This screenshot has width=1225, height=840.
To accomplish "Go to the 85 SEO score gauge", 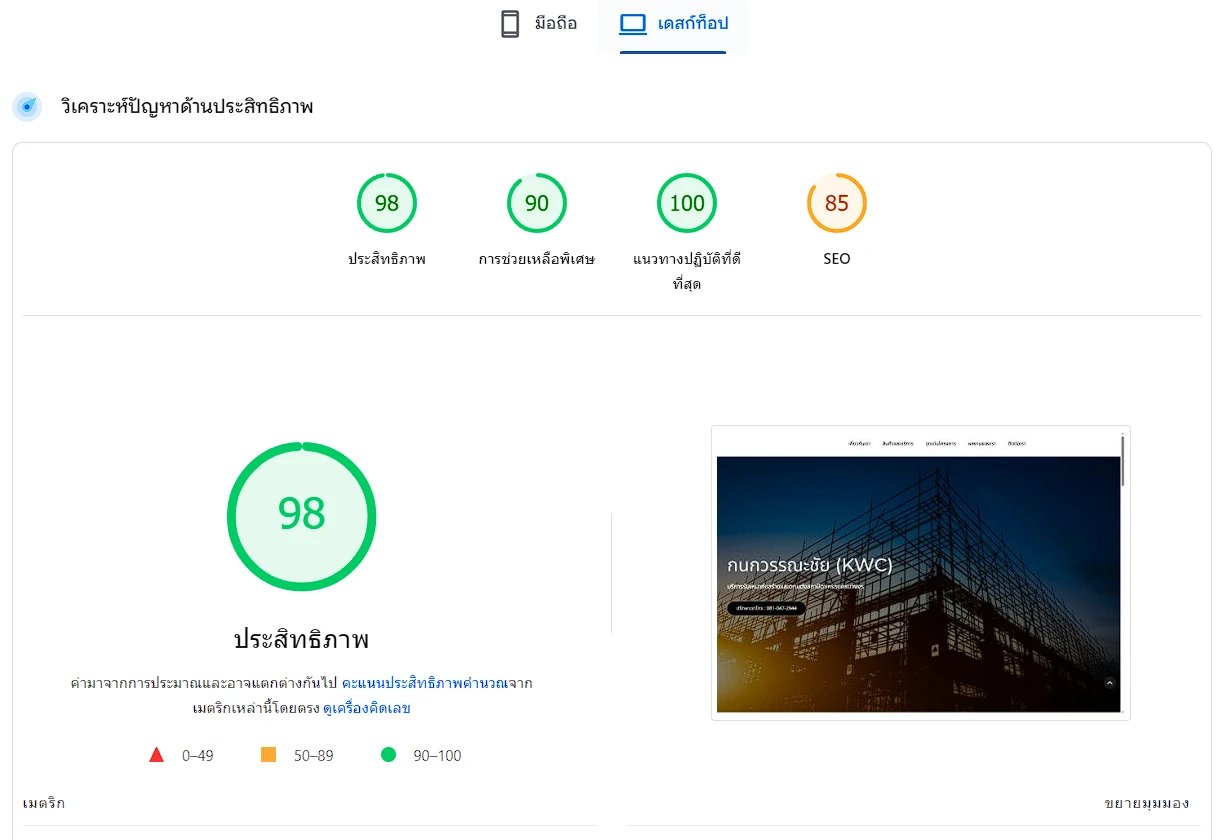I will click(836, 204).
